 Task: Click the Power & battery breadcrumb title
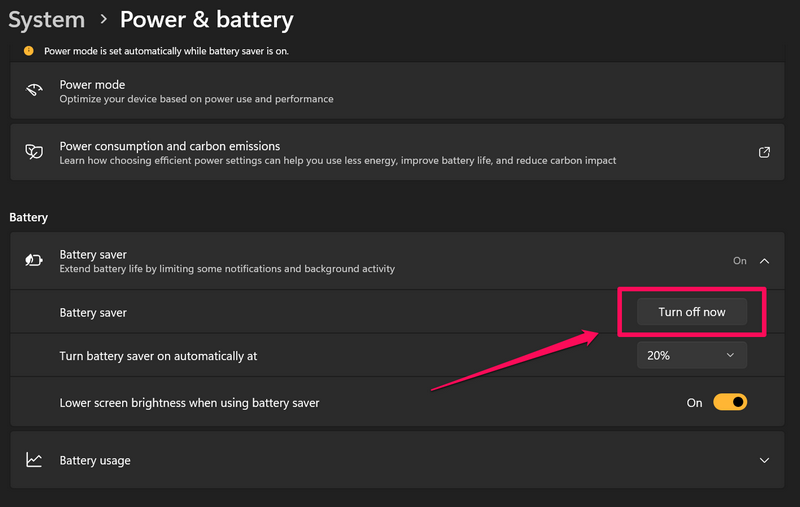point(206,19)
